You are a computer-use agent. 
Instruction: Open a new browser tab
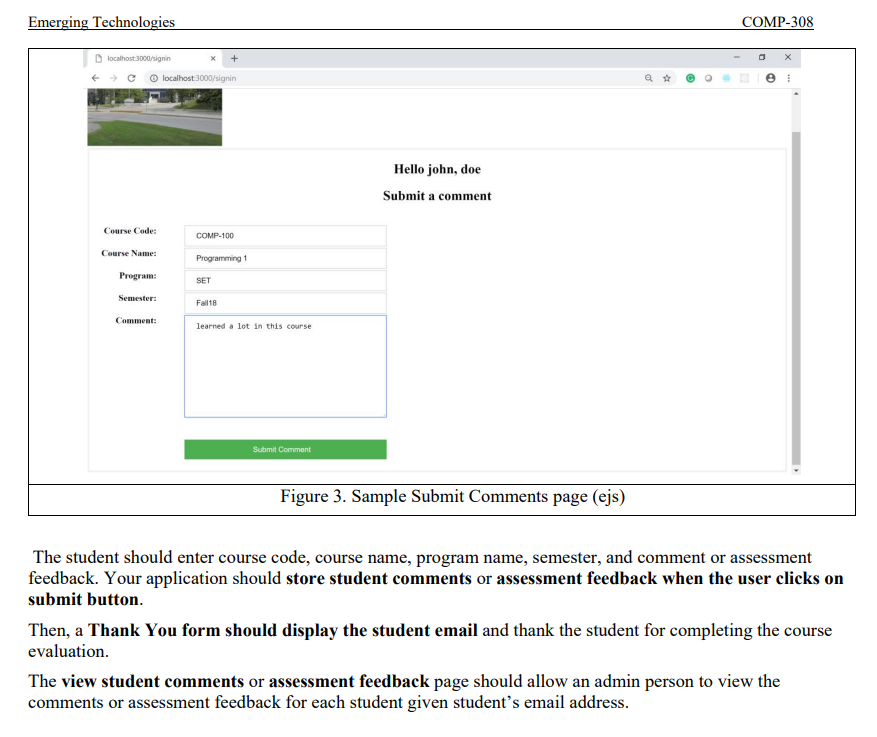tap(233, 58)
